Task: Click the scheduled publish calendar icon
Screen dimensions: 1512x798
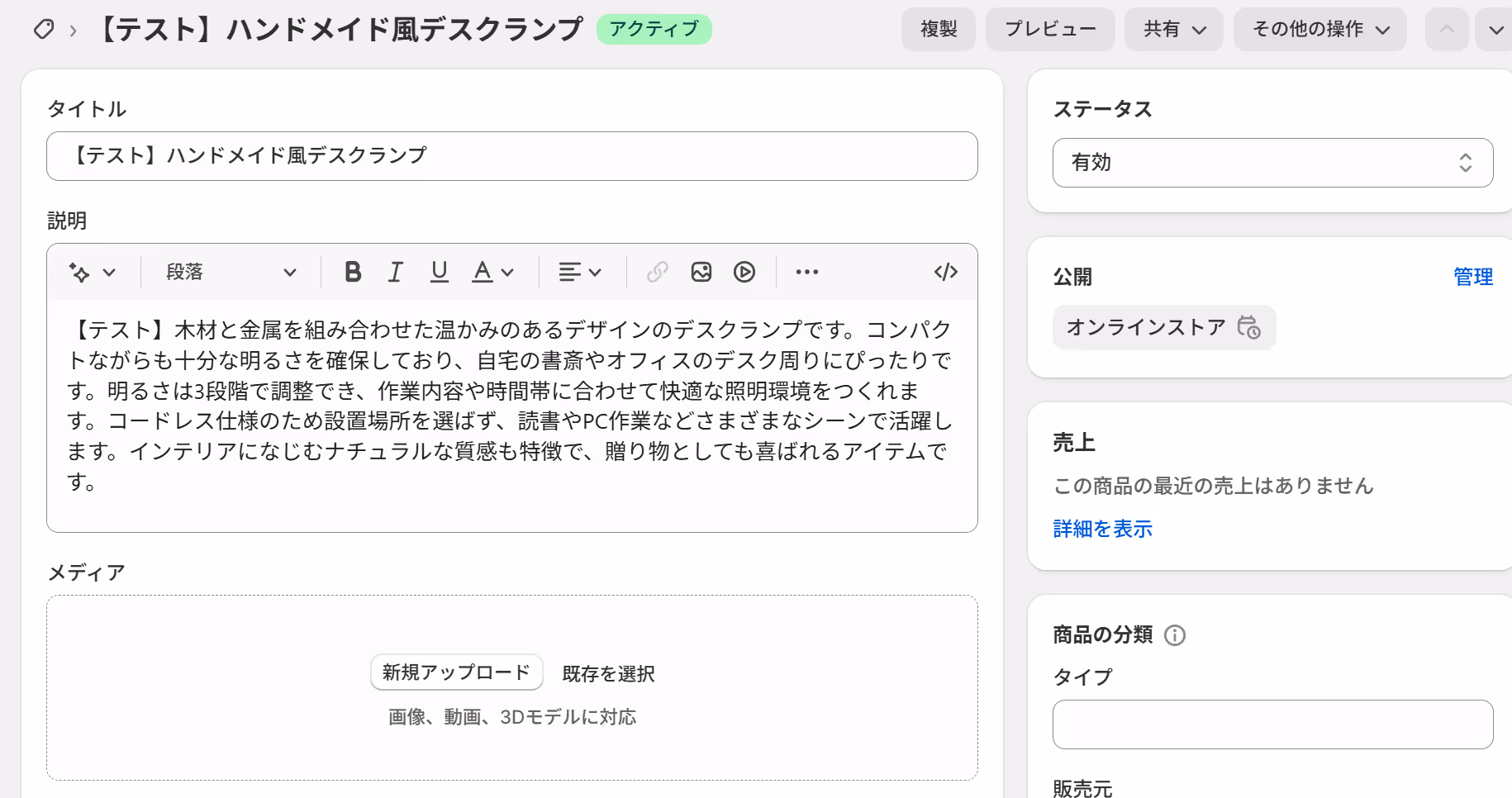Action: [1248, 327]
